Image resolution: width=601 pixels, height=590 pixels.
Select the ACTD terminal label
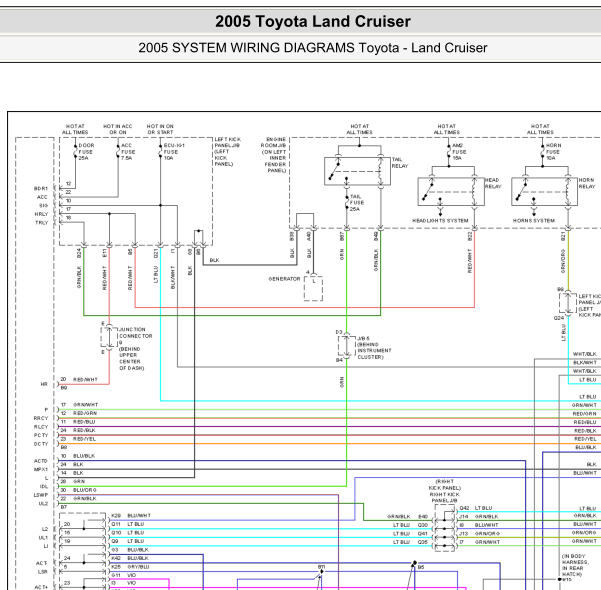coord(41,461)
